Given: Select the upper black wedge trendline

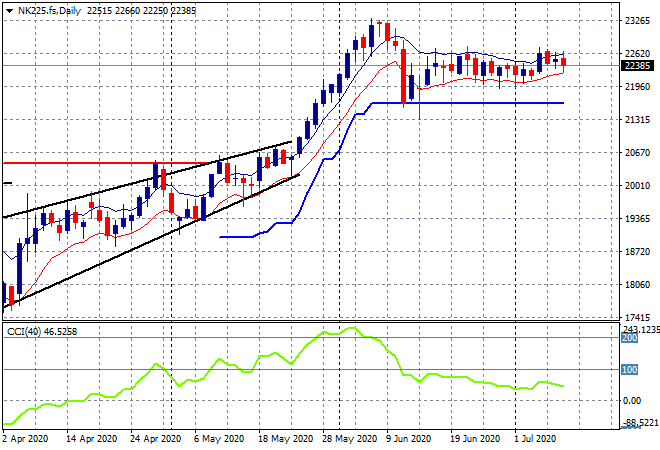Looking at the screenshot, I should 150,181.
